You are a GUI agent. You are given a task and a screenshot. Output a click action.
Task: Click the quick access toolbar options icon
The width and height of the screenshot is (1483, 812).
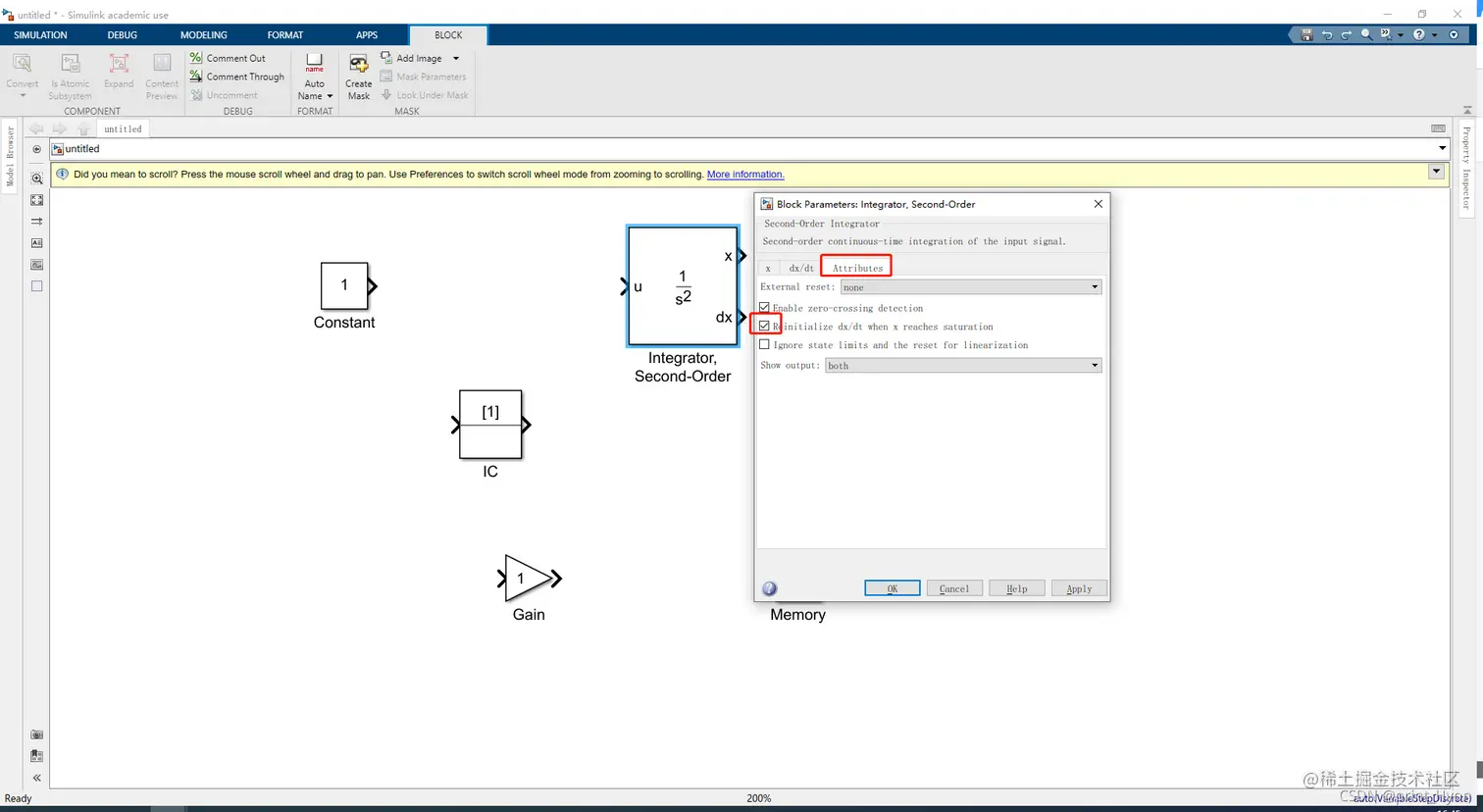[1454, 34]
